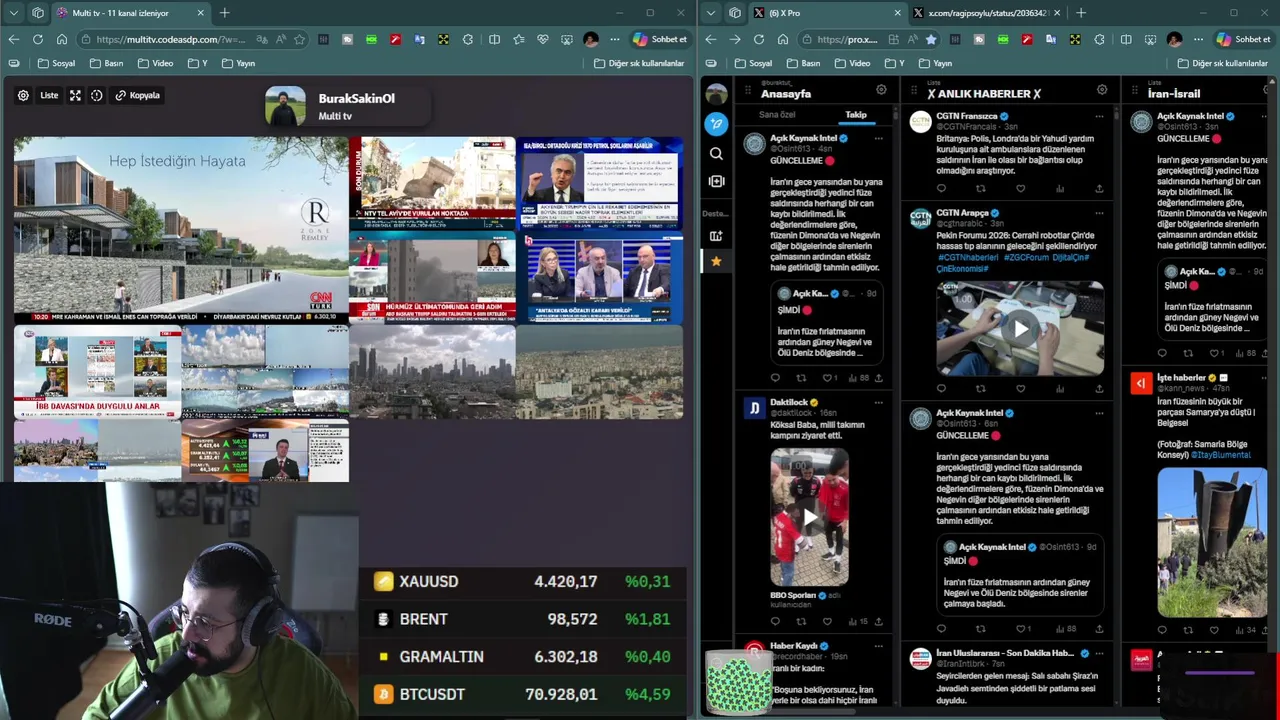Click the #ZGCForum hashtag link
The width and height of the screenshot is (1280, 720).
(1025, 257)
